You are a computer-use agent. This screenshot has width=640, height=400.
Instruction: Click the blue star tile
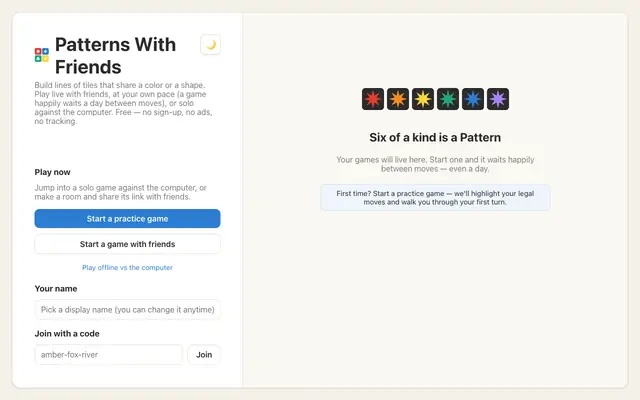coord(473,99)
